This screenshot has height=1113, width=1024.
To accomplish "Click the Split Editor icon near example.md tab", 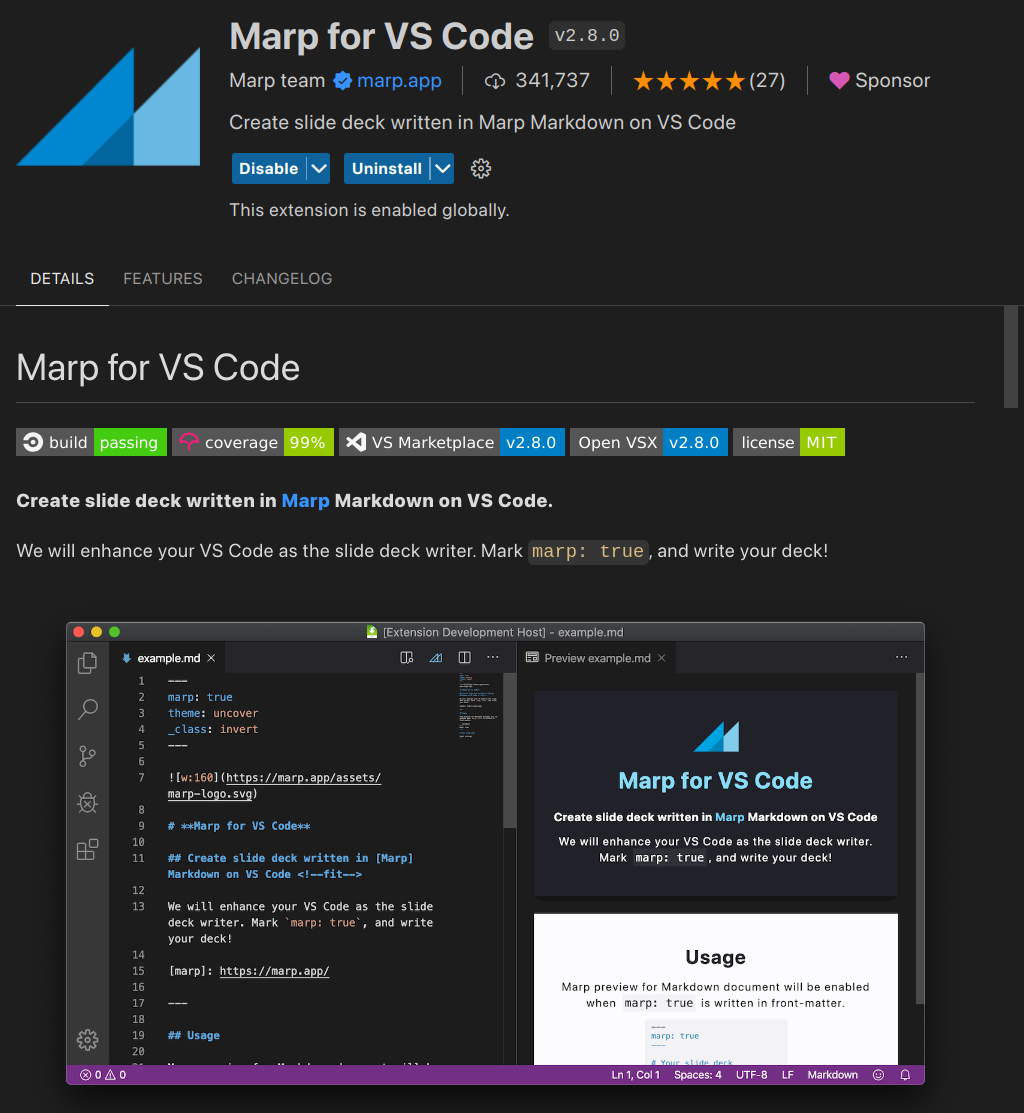I will pyautogui.click(x=463, y=657).
